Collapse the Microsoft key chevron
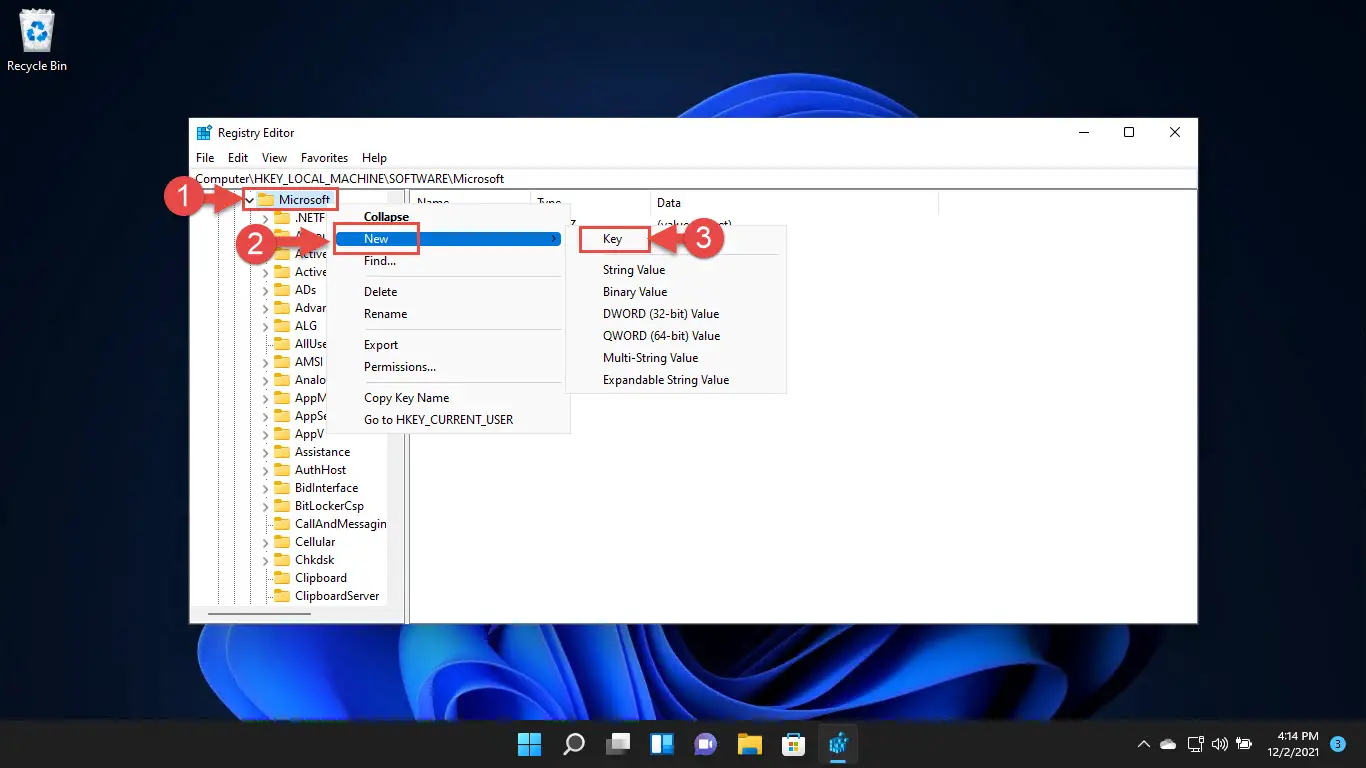The height and width of the screenshot is (768, 1366). tap(249, 200)
